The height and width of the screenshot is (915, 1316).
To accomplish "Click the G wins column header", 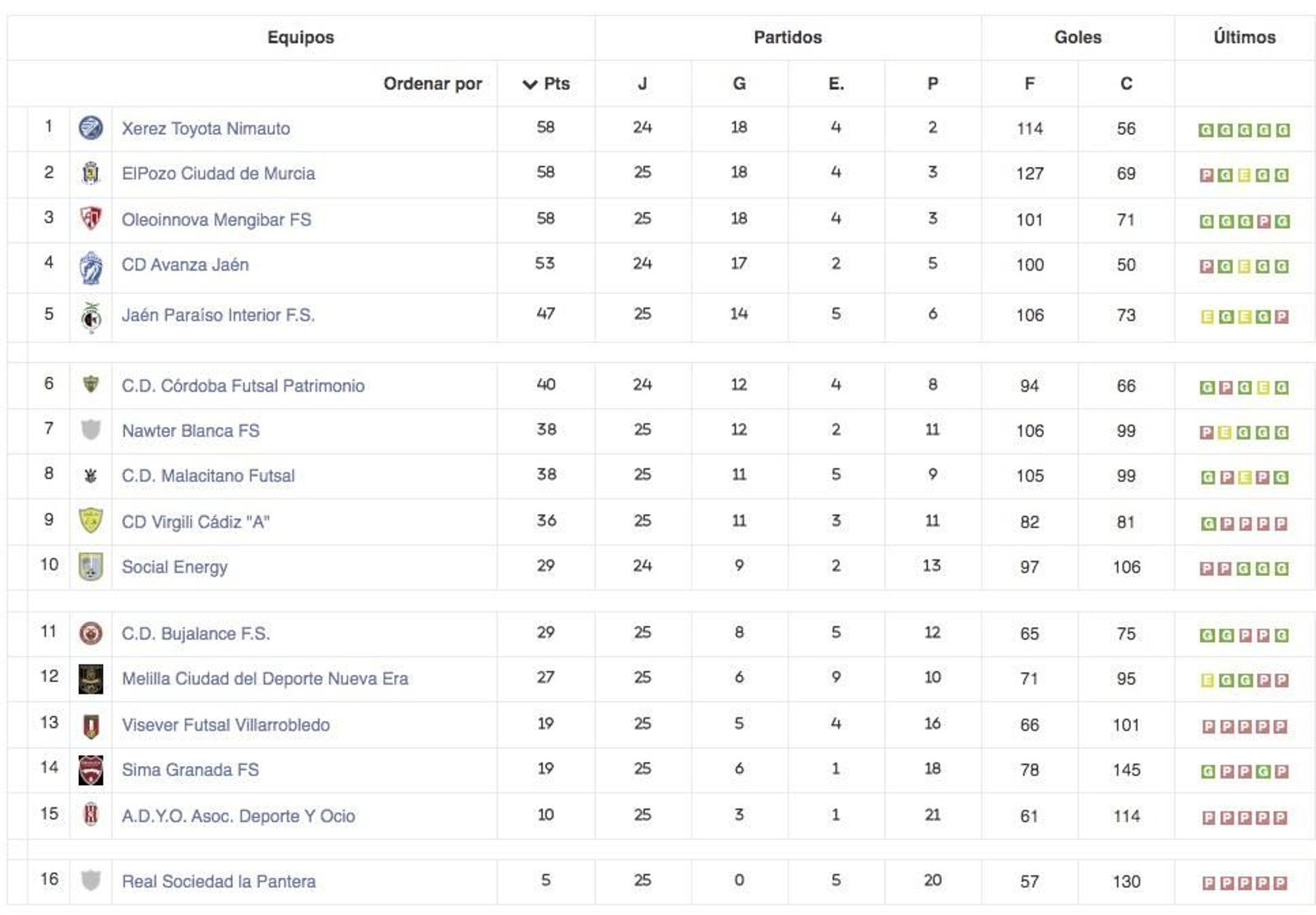I will tap(739, 84).
